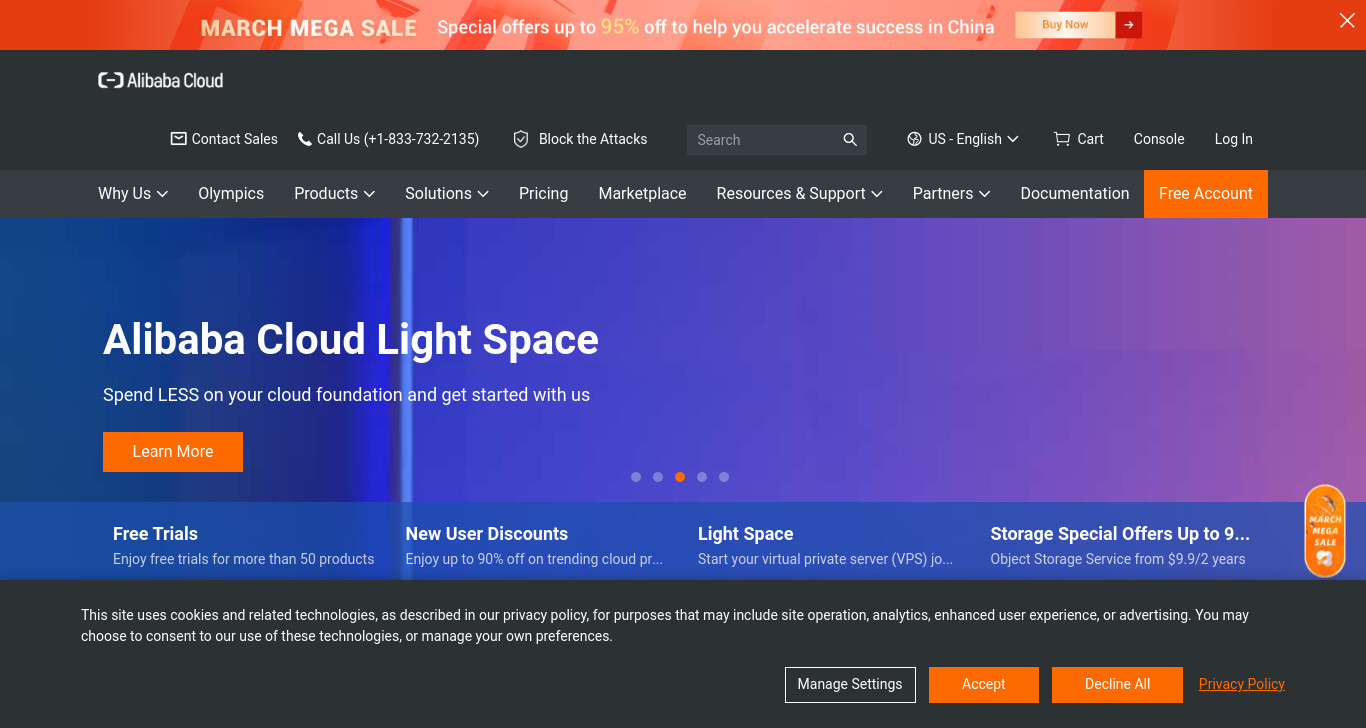The height and width of the screenshot is (728, 1366).
Task: Expand the Resources & Support menu
Action: click(x=800, y=193)
